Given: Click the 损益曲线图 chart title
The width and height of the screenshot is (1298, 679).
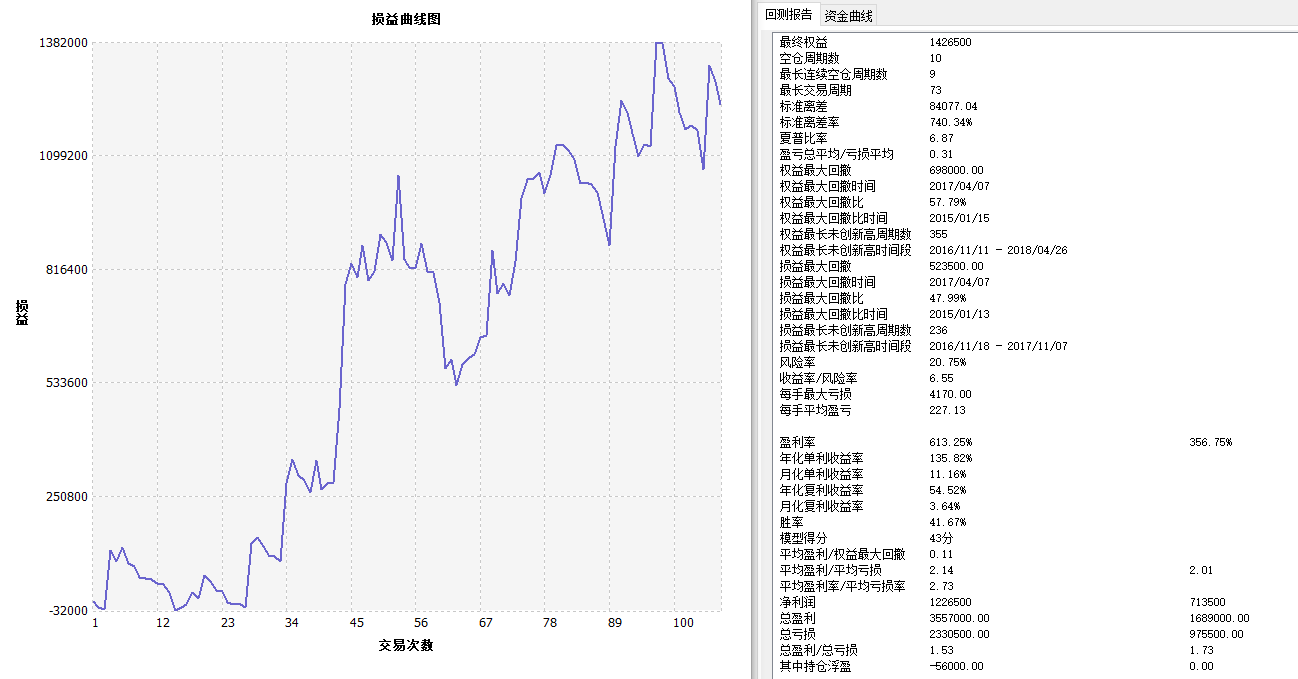Looking at the screenshot, I should (405, 19).
